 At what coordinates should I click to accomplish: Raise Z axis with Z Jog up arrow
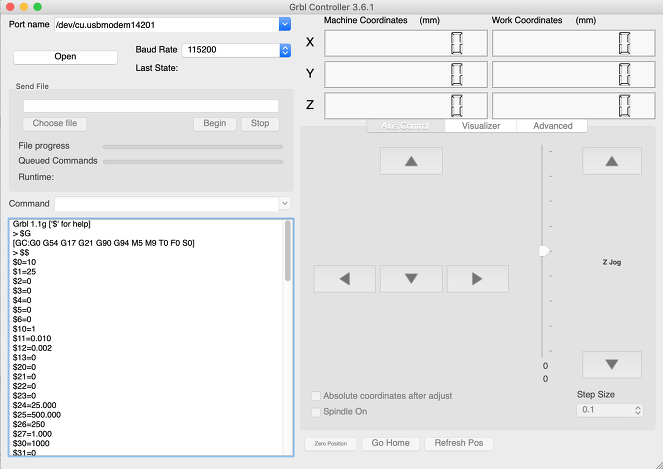(x=611, y=161)
